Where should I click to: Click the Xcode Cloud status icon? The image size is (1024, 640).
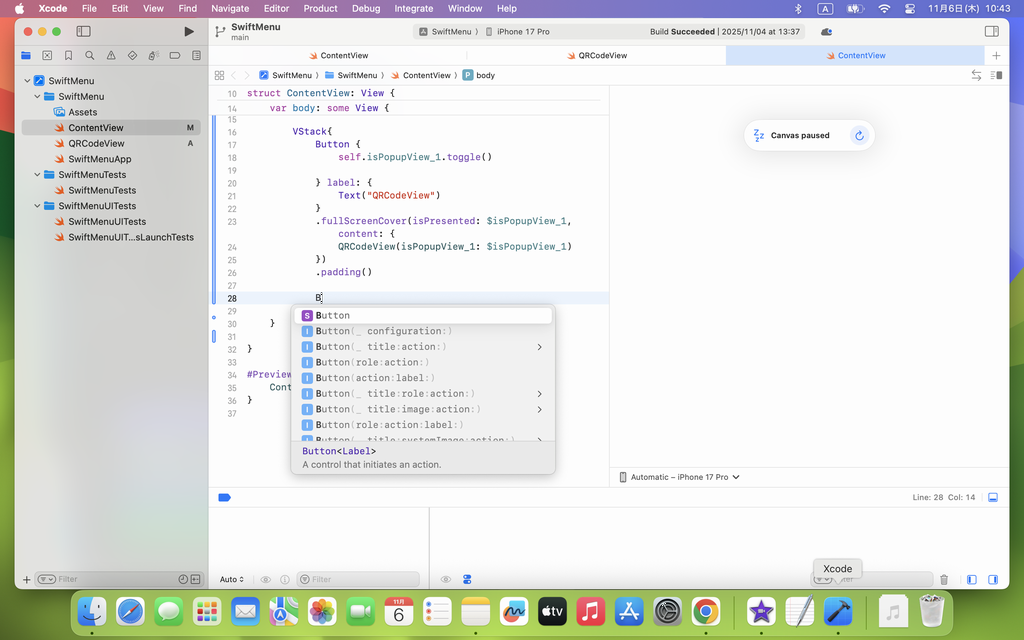(x=826, y=32)
